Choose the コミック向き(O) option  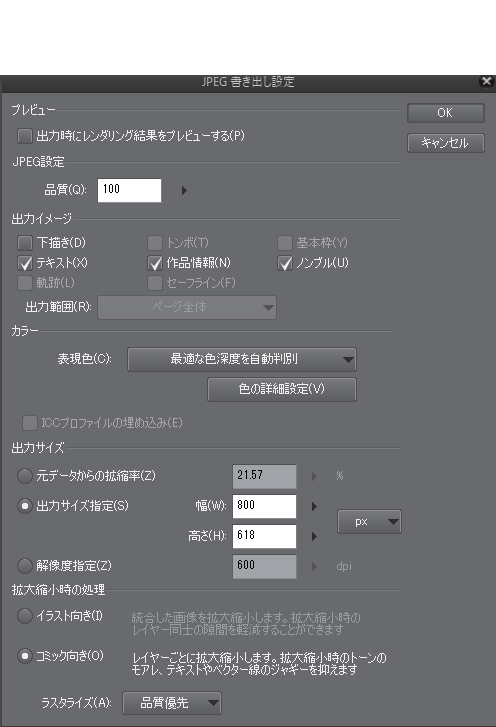tap(25, 656)
